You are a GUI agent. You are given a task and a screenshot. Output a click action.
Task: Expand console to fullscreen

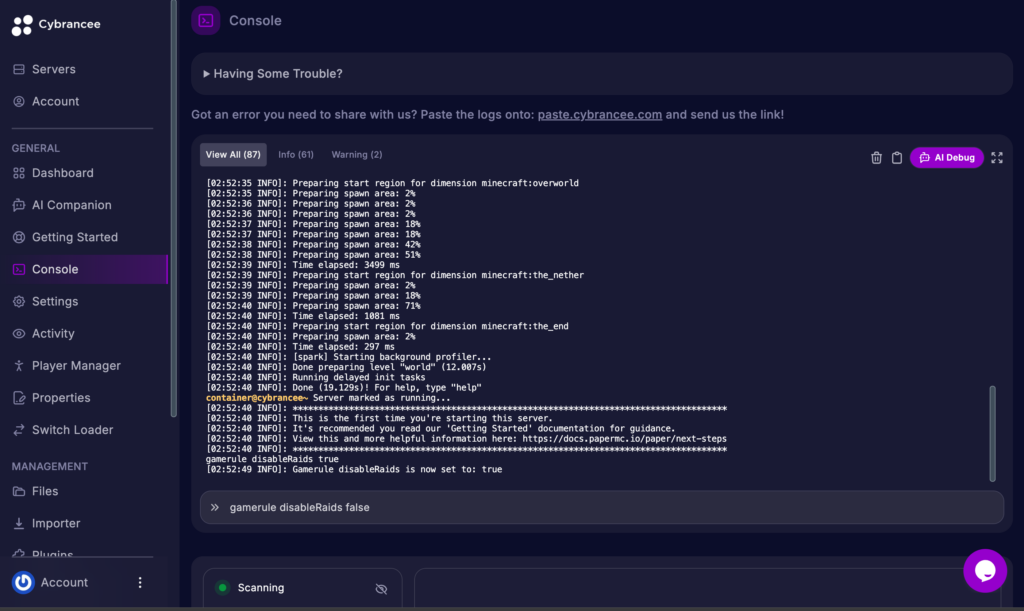(x=997, y=157)
